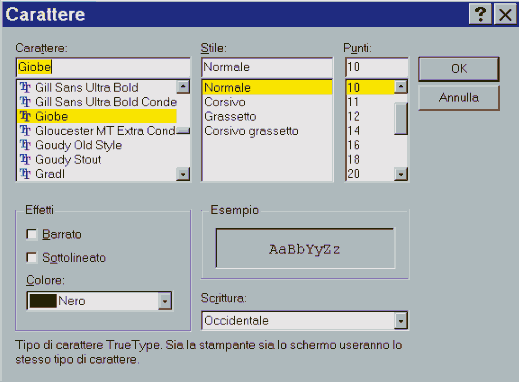Click the Punti size input field
The image size is (519, 382).
pos(377,67)
